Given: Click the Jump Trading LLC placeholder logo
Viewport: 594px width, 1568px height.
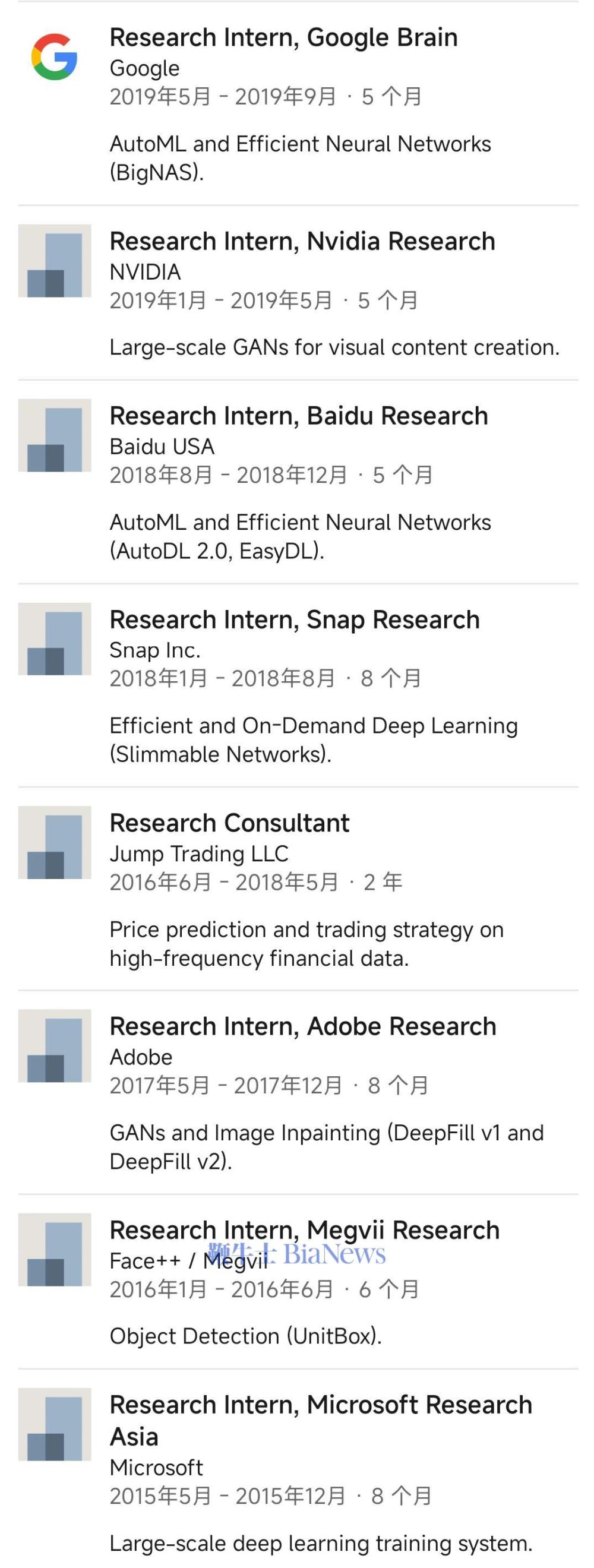Looking at the screenshot, I should tap(55, 842).
